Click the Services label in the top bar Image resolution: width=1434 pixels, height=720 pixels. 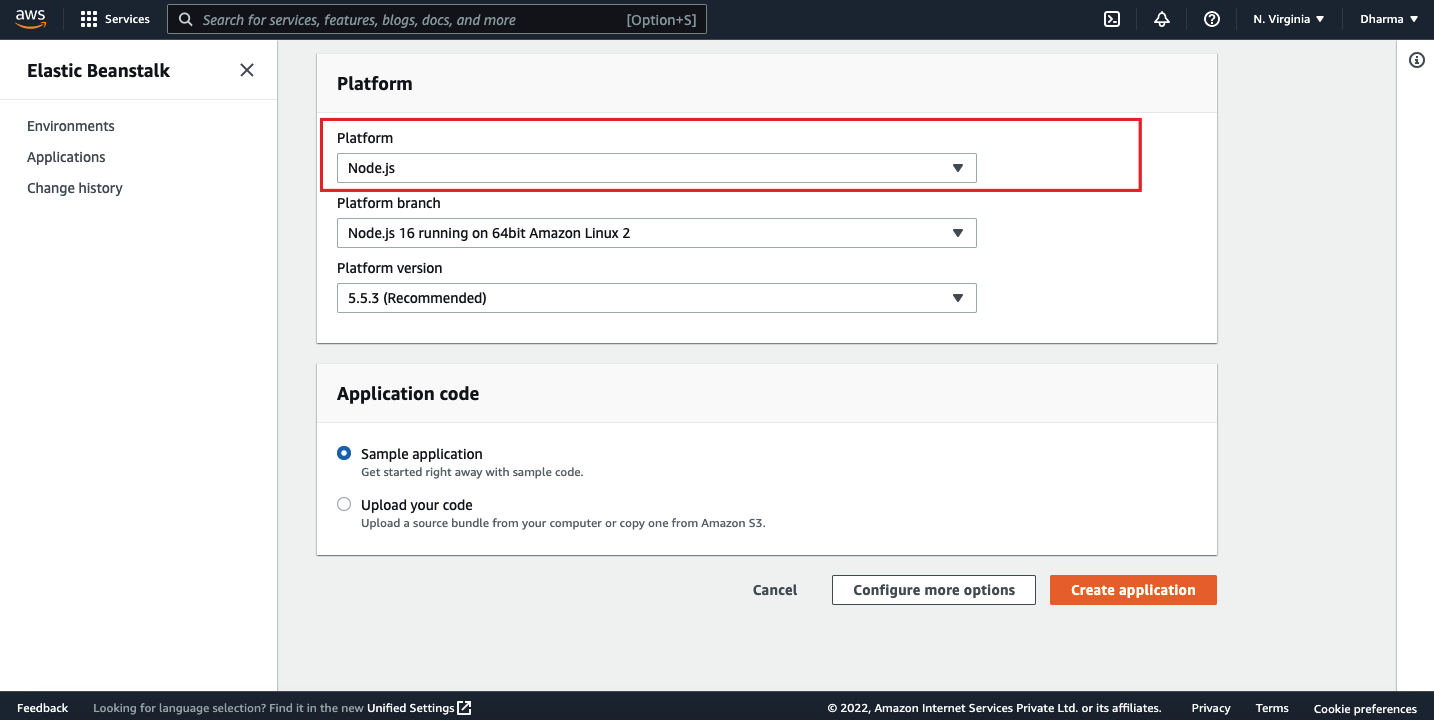pos(127,19)
